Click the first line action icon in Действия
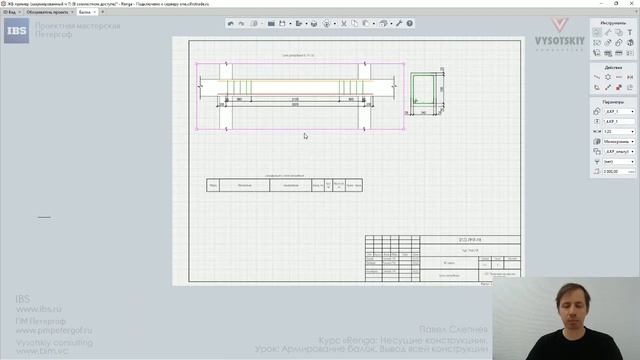Viewport: 640px width, 360px height. tap(597, 77)
